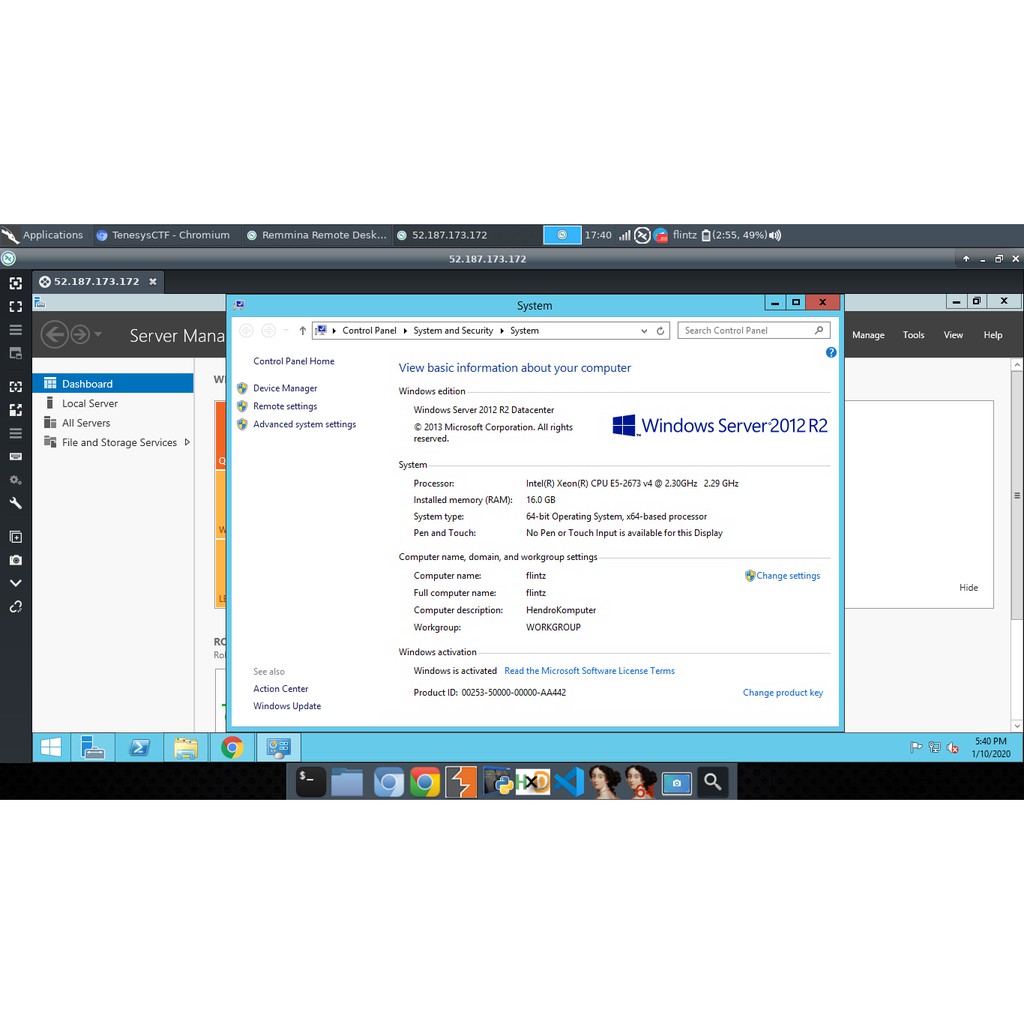Select Control Panel breadcrumb in address bar

(369, 330)
